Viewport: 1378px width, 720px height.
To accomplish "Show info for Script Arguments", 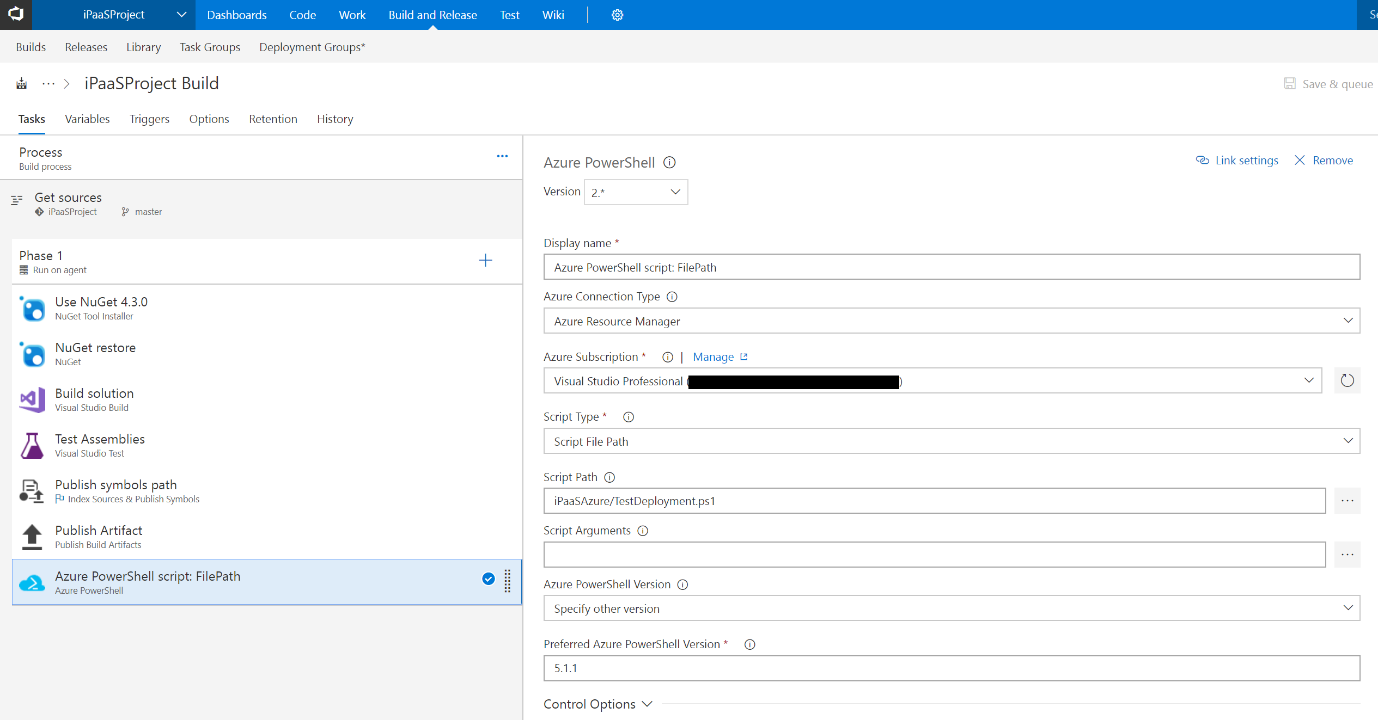I will point(643,531).
